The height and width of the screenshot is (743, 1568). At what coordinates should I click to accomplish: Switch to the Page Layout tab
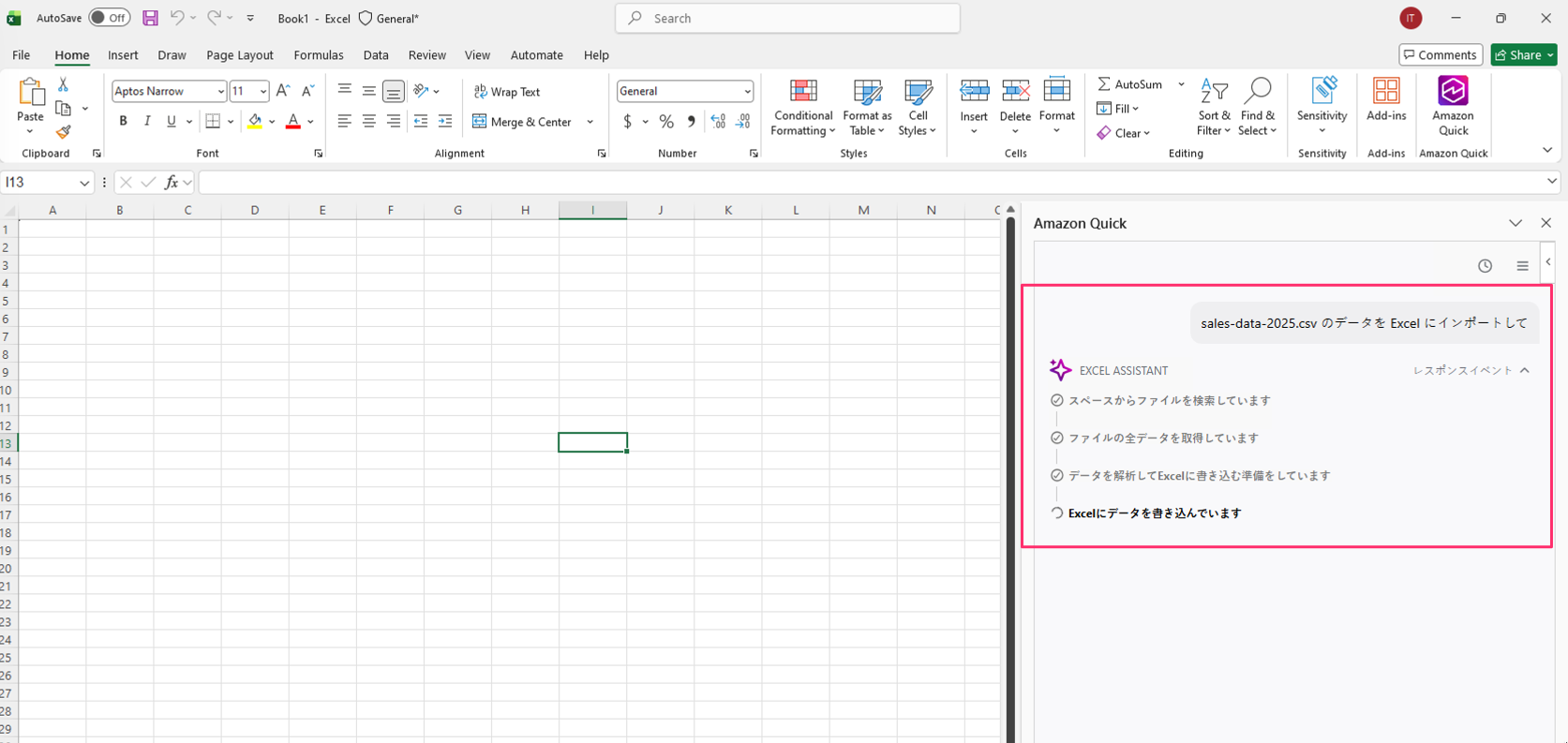point(240,55)
